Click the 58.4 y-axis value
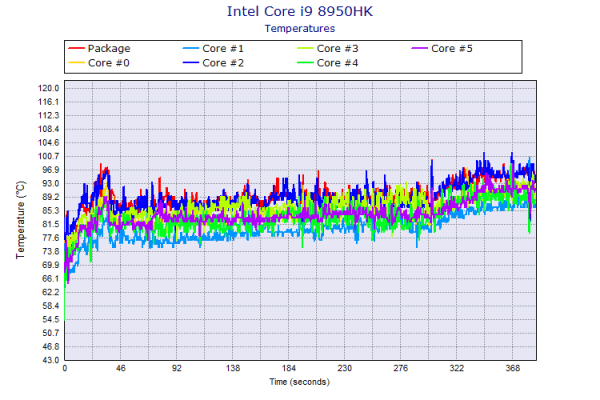 click(51, 306)
